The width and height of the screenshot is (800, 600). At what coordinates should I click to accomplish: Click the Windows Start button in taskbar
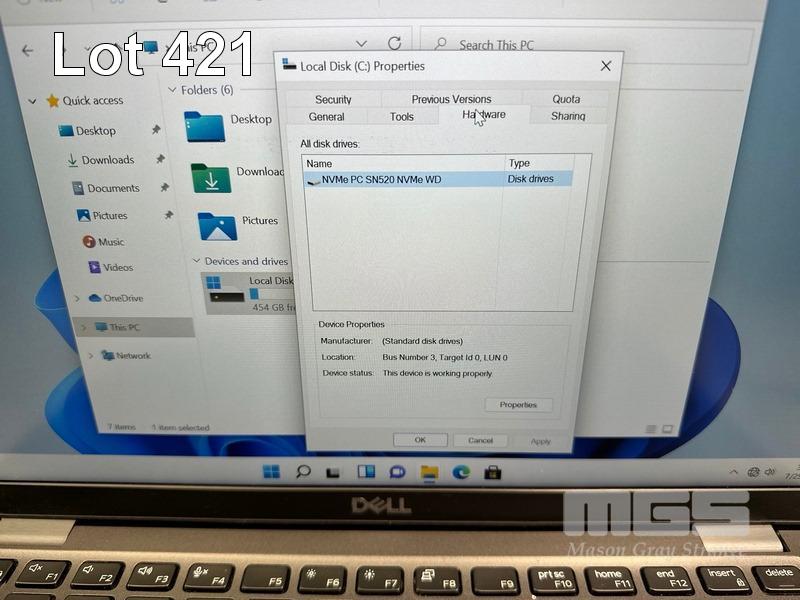tap(271, 472)
